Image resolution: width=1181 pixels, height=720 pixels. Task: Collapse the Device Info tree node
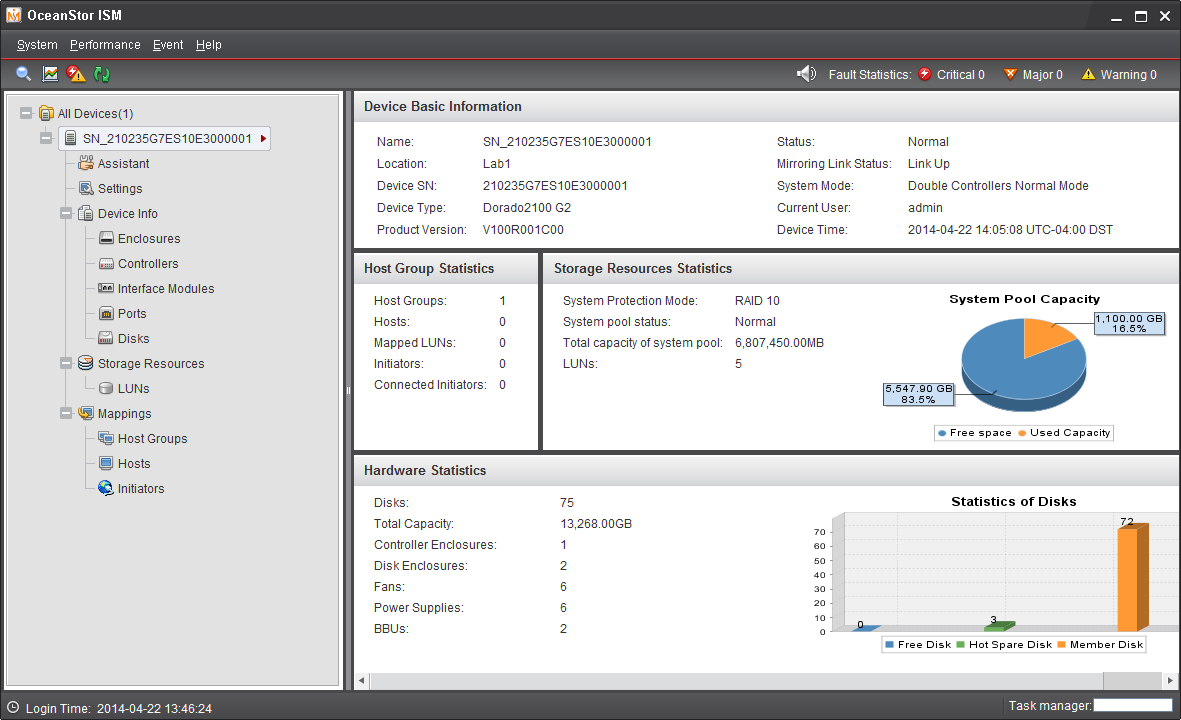pos(66,213)
